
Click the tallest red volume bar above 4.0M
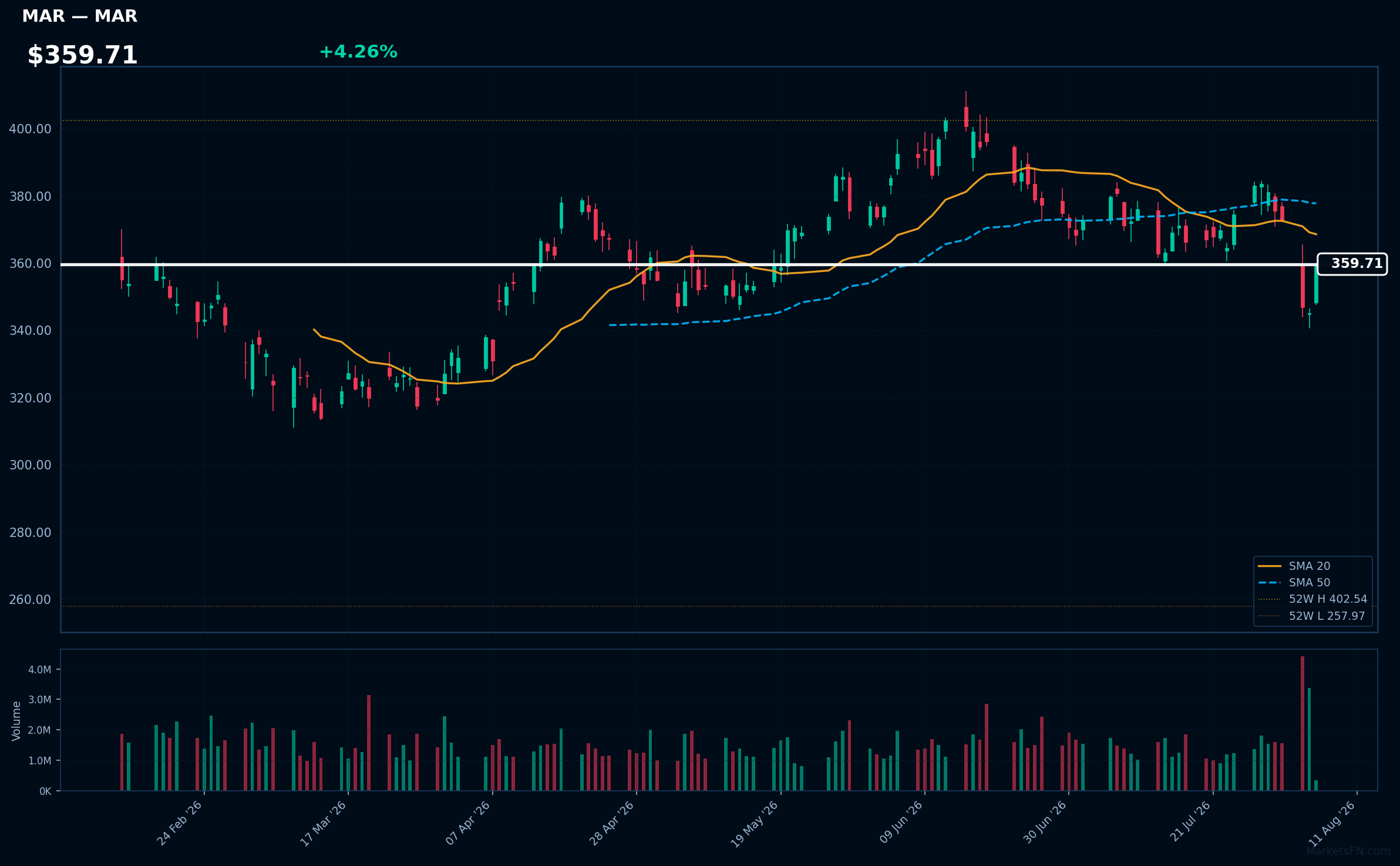(x=1303, y=723)
